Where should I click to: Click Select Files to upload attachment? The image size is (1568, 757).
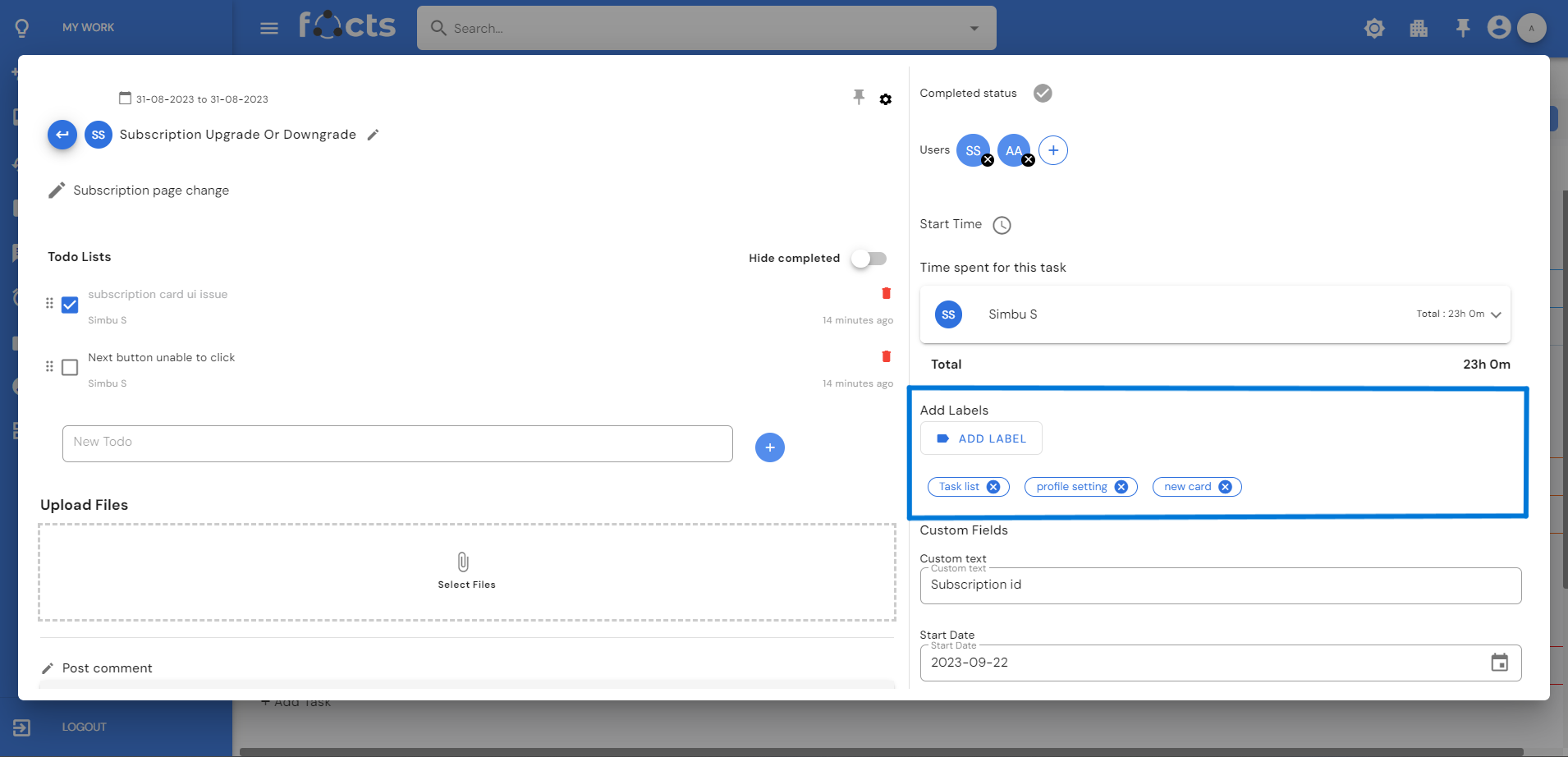tap(465, 571)
